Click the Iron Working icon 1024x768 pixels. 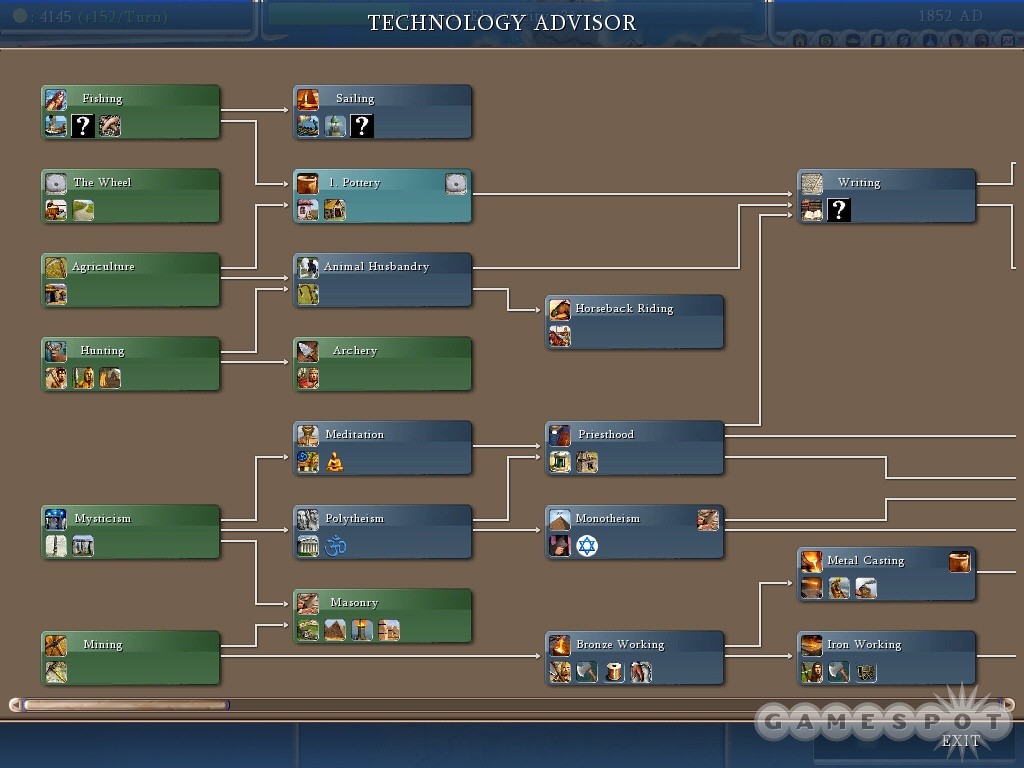coord(812,645)
